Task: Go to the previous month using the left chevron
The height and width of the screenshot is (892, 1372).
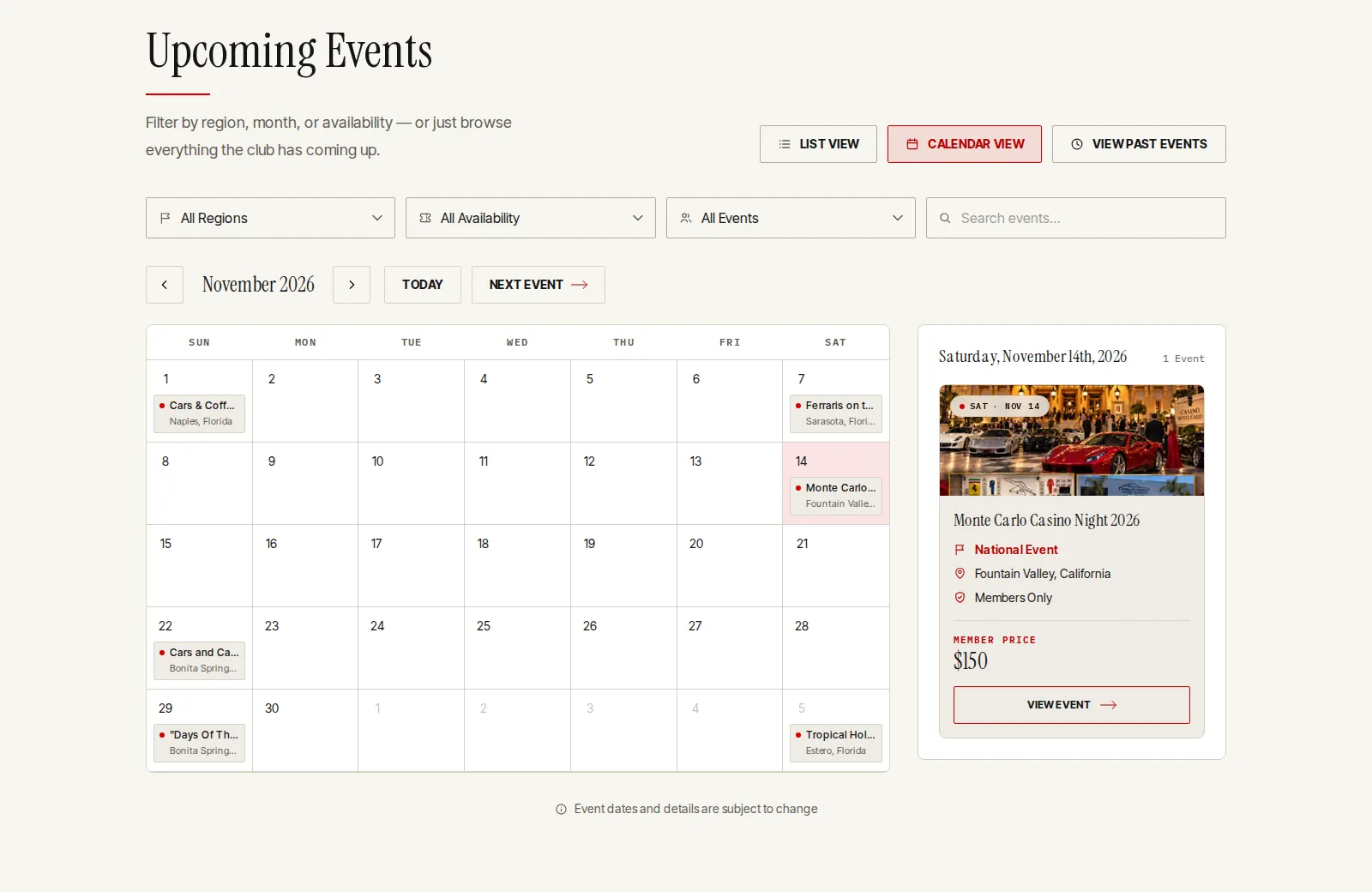Action: (165, 285)
